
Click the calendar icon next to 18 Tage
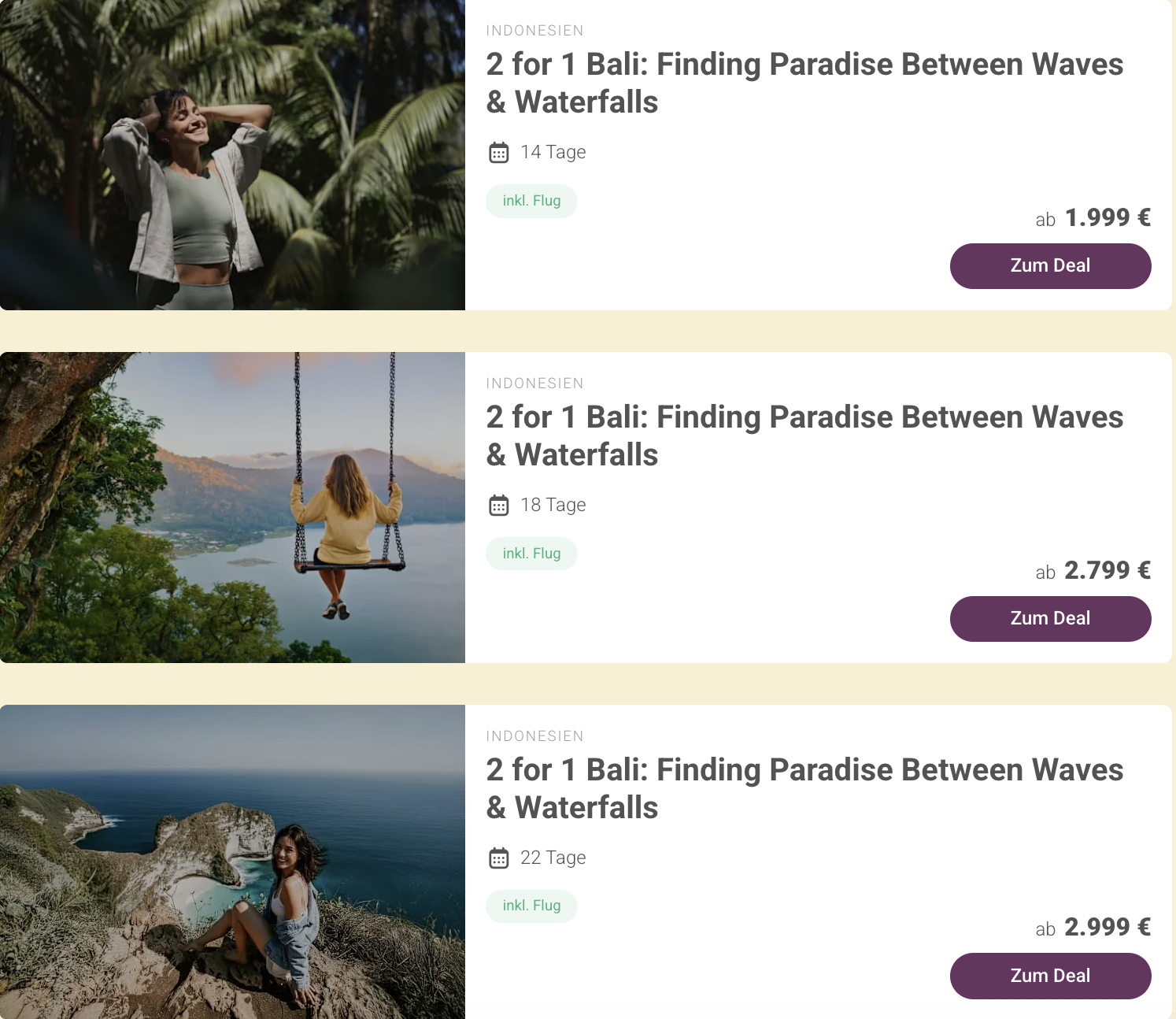pos(499,505)
